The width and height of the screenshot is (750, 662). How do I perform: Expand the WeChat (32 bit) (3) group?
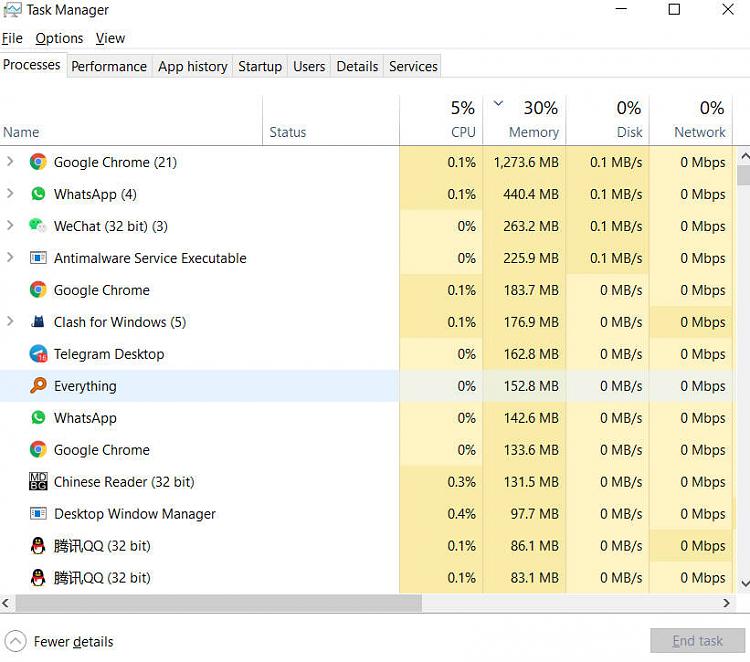(10, 225)
